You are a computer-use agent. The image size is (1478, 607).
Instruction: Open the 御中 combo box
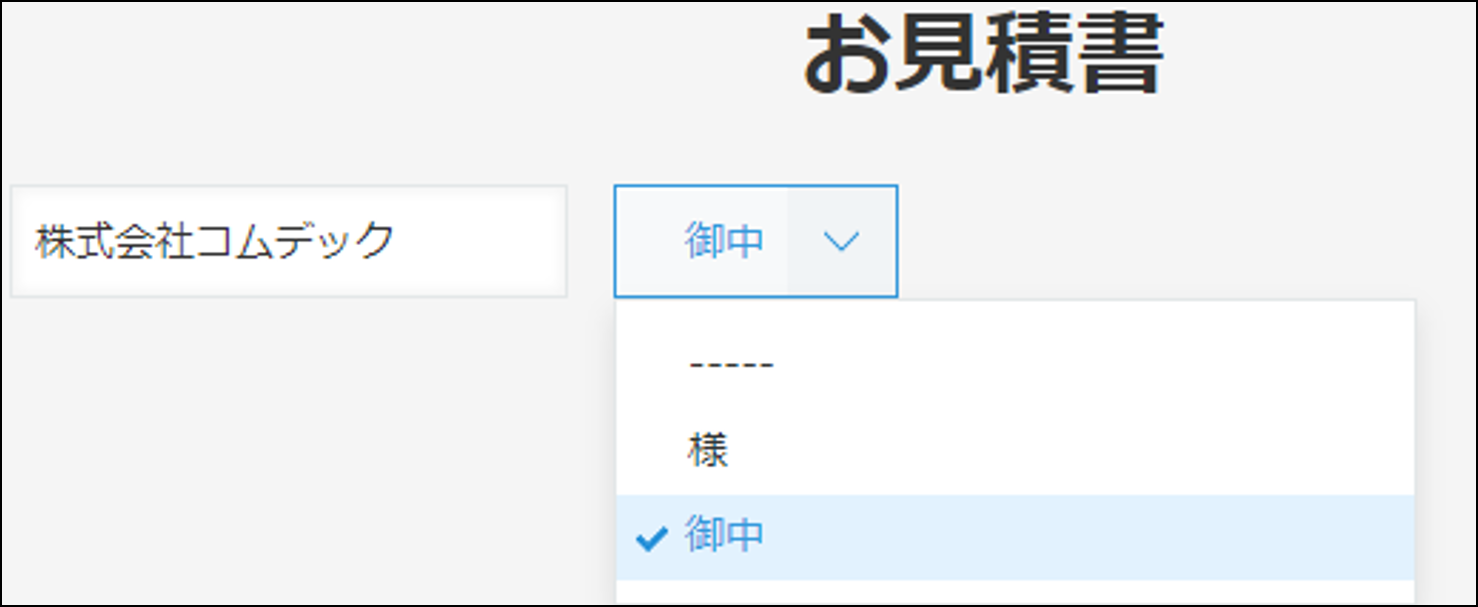pos(756,241)
